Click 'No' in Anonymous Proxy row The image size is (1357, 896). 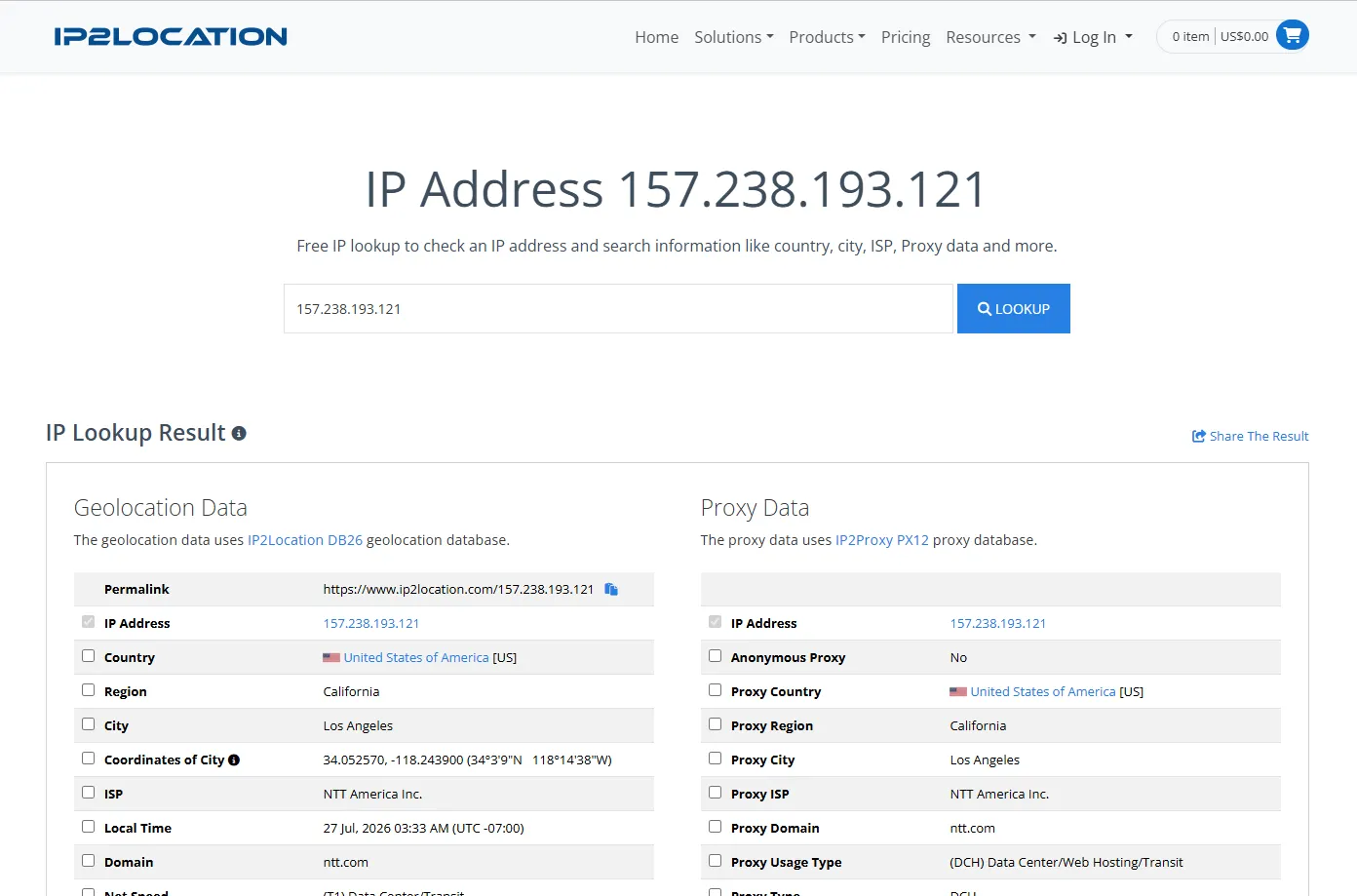pos(959,658)
